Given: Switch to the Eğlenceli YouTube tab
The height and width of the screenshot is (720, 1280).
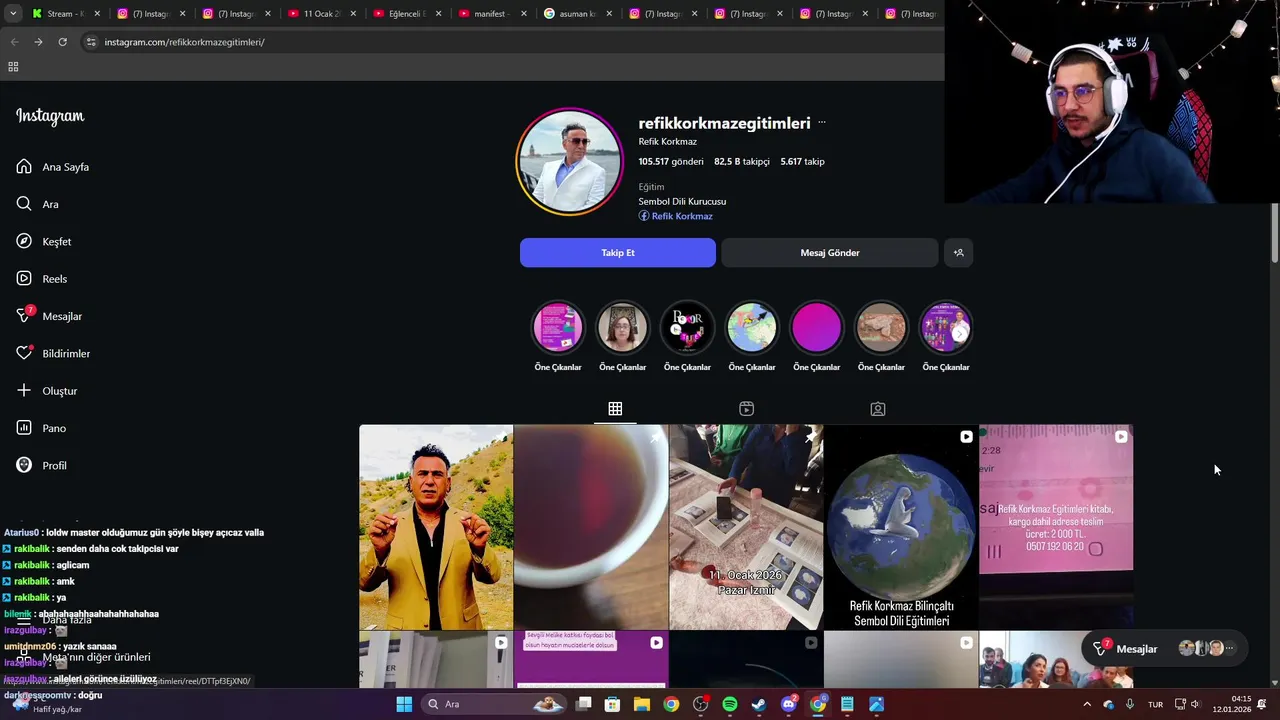Looking at the screenshot, I should point(406,14).
